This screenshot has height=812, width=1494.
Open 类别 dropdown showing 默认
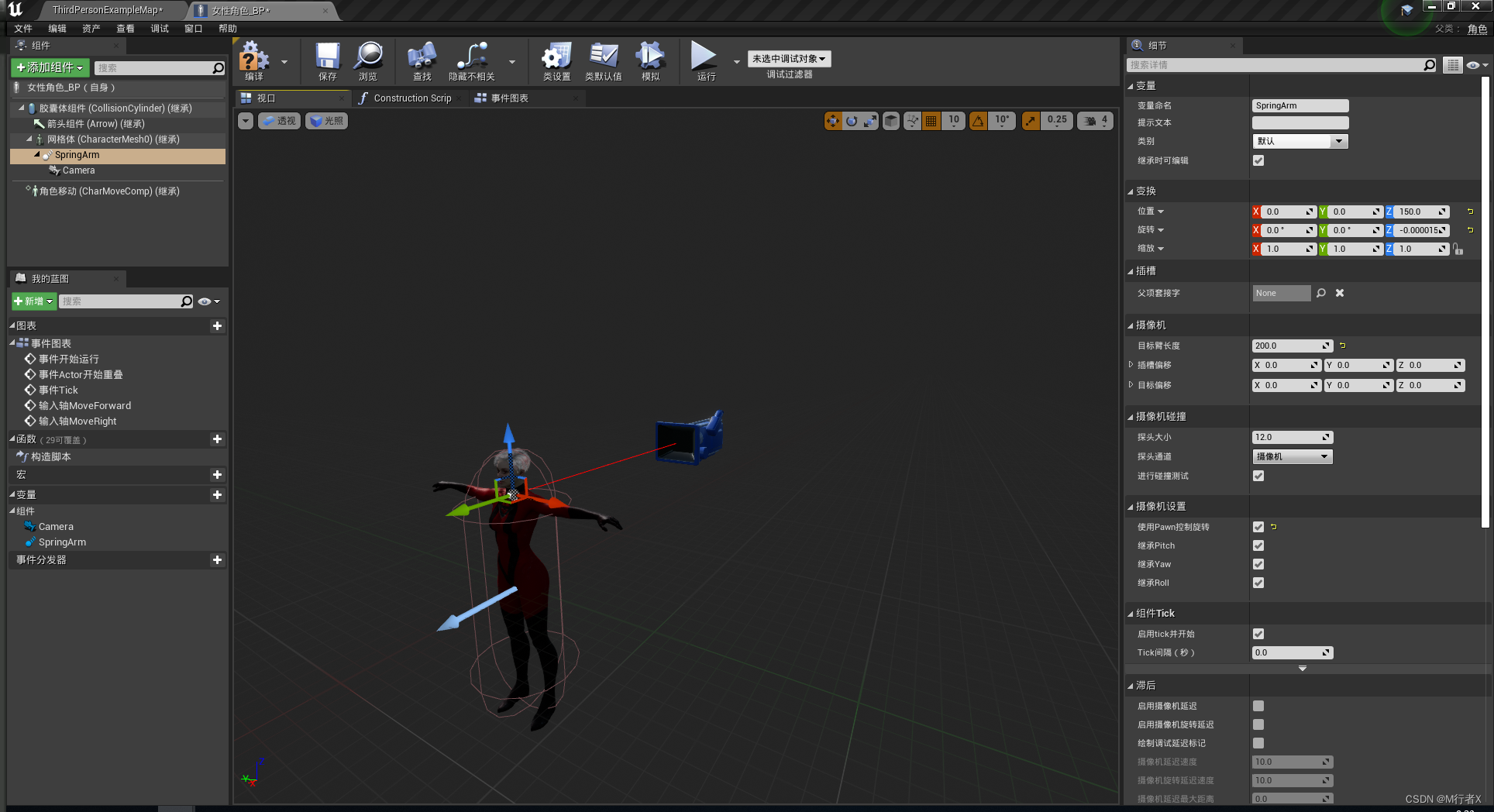coord(1300,141)
